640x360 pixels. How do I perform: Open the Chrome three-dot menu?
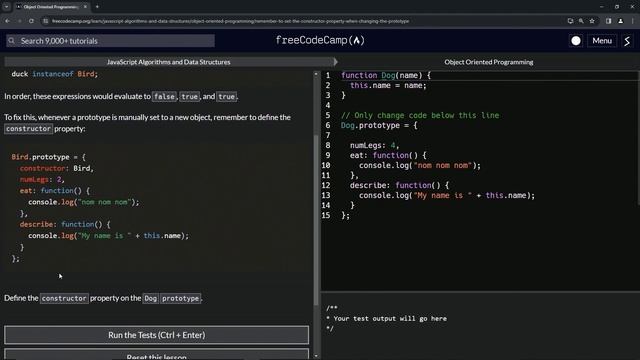point(632,21)
